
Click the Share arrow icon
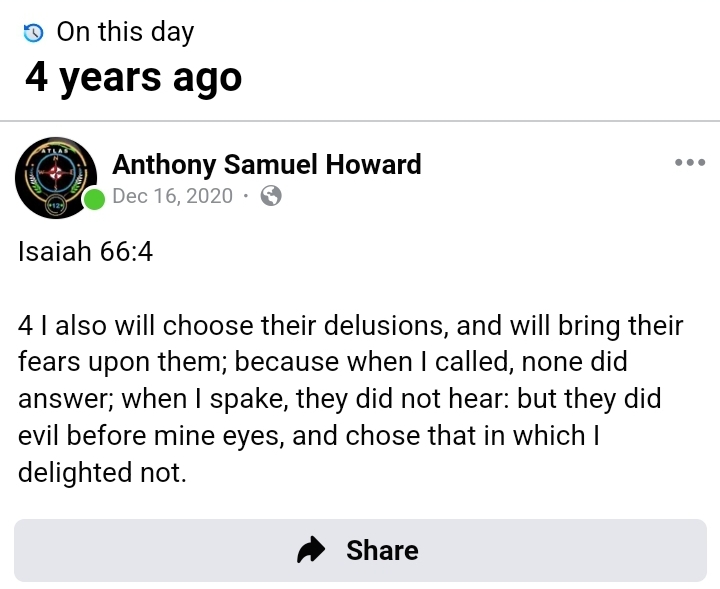coord(313,550)
